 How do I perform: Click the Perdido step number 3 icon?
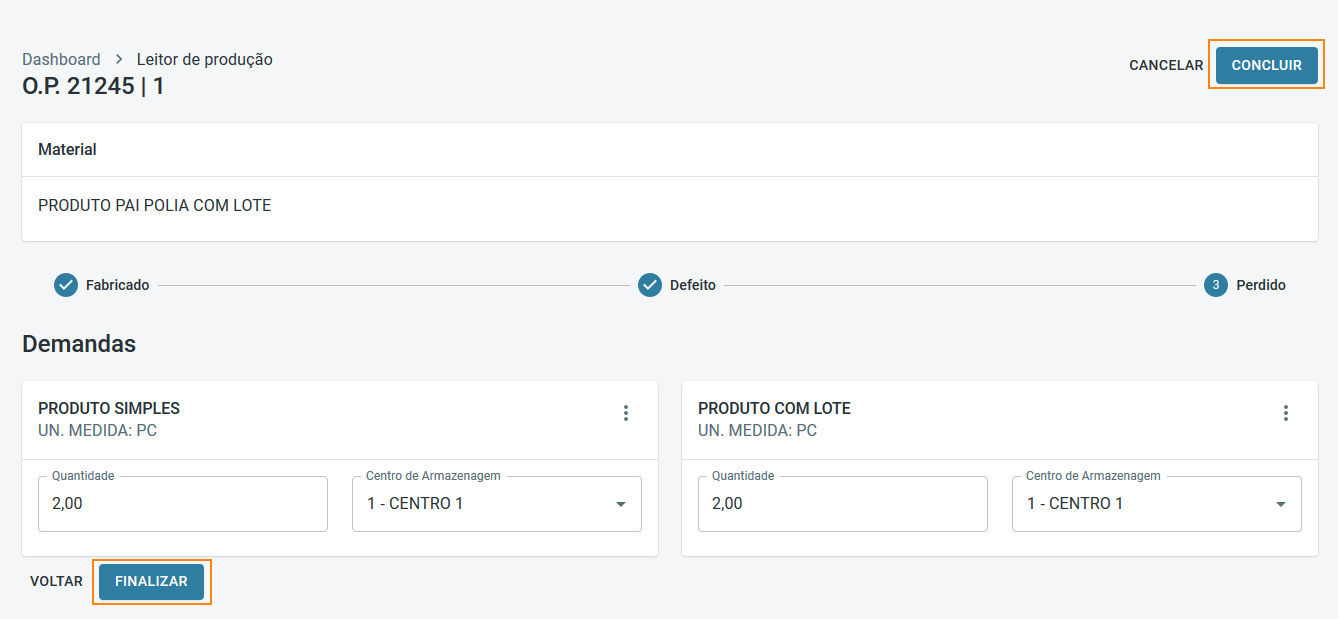point(1216,285)
